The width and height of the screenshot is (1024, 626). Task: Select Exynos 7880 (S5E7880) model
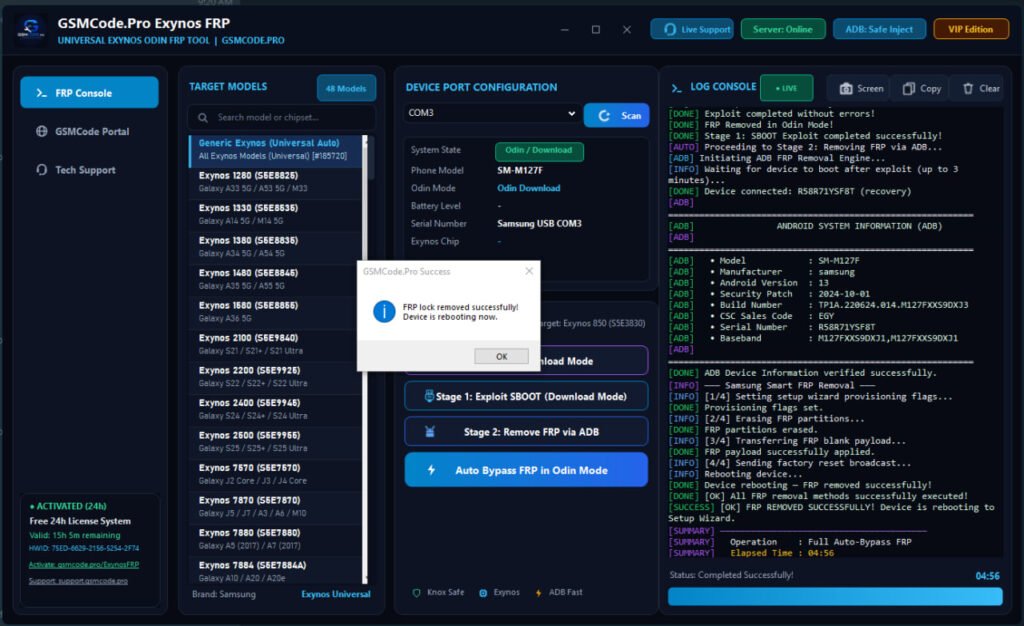pyautogui.click(x=276, y=539)
